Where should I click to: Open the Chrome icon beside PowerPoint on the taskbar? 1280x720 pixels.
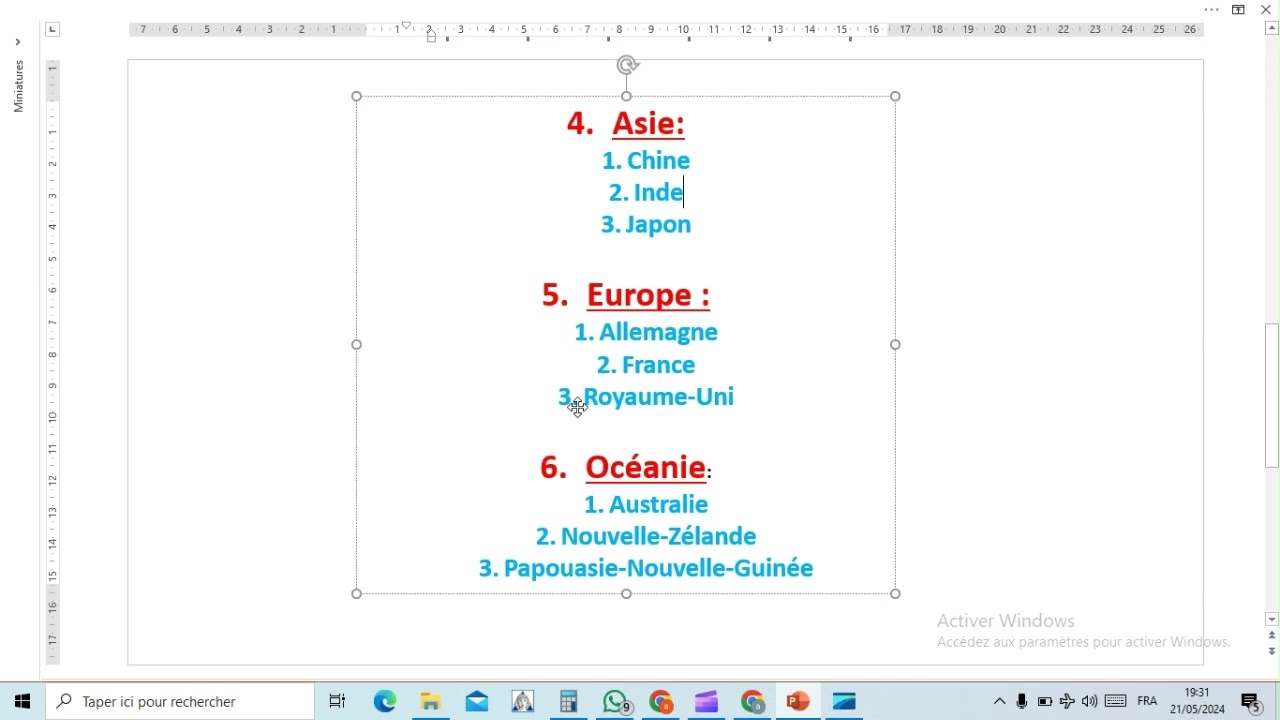tap(753, 702)
